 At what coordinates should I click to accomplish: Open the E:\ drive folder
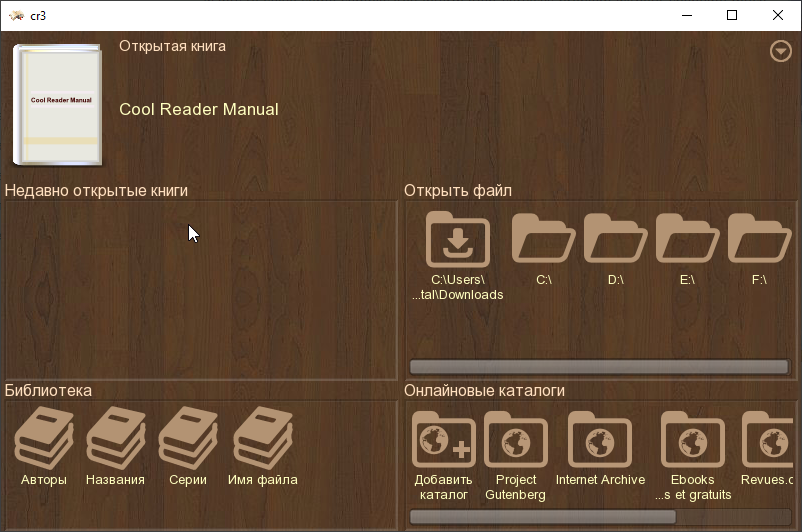[x=687, y=238]
